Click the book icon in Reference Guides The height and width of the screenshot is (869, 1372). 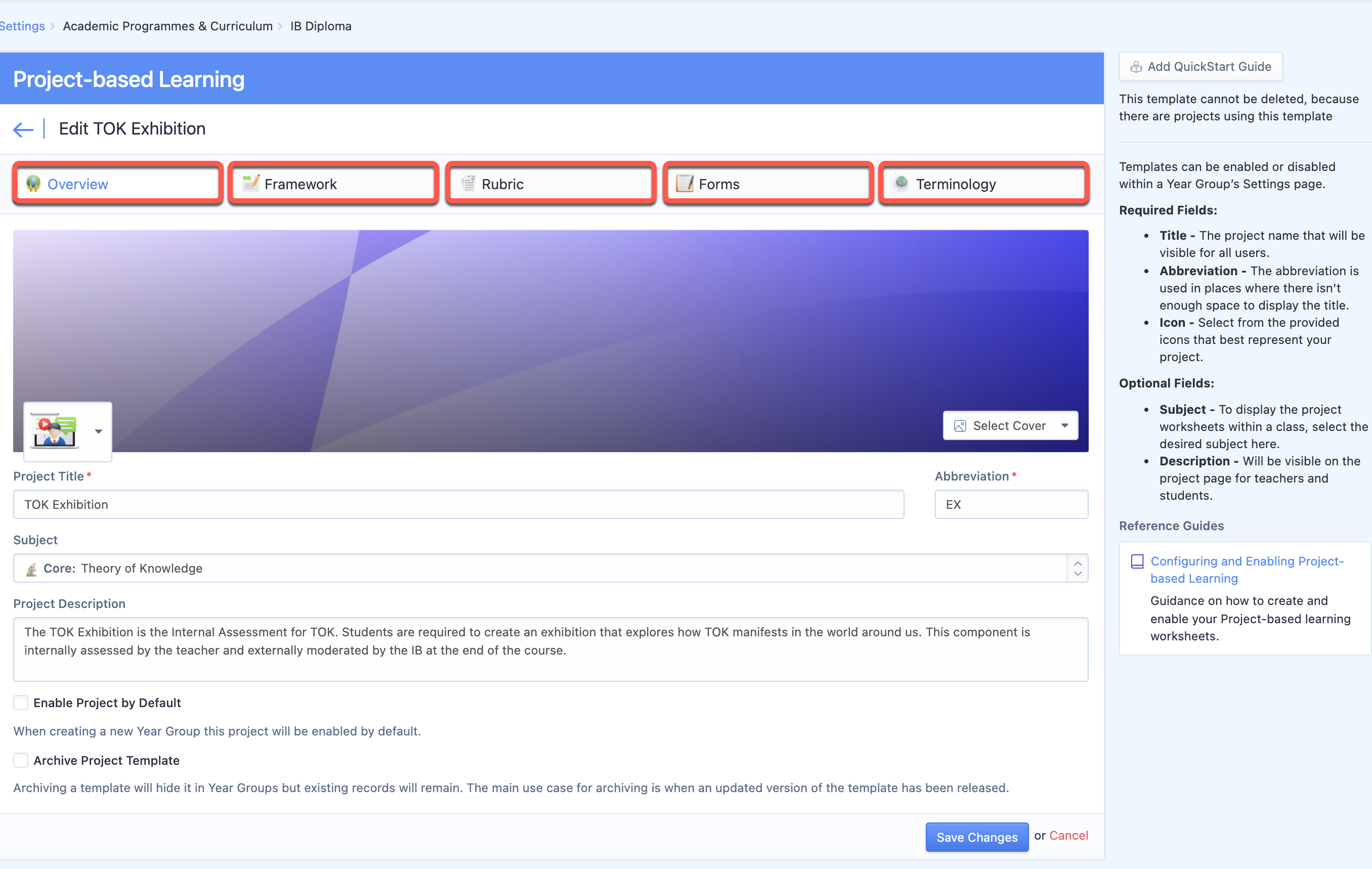pyautogui.click(x=1137, y=562)
